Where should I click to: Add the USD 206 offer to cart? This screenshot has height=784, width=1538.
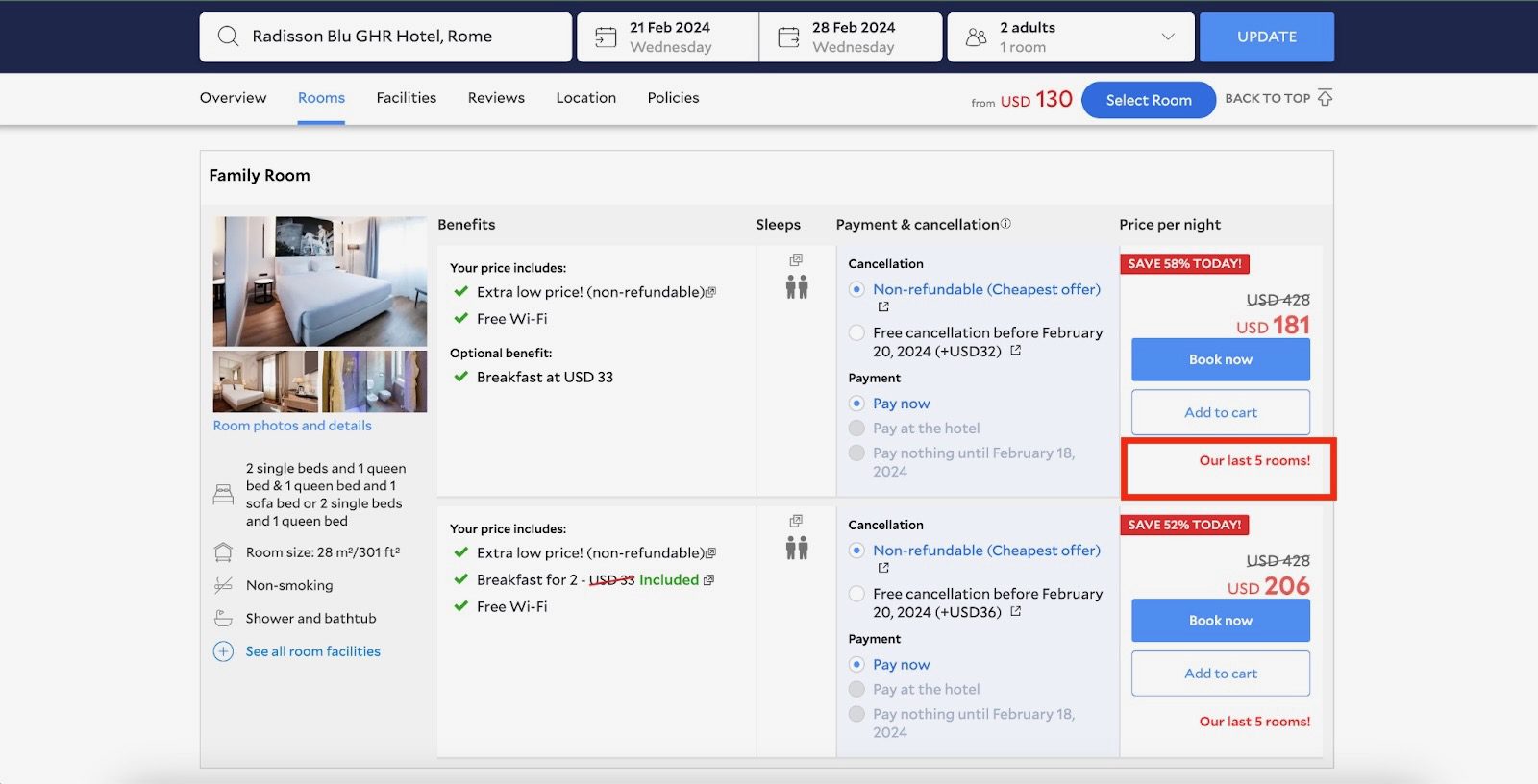[1220, 674]
